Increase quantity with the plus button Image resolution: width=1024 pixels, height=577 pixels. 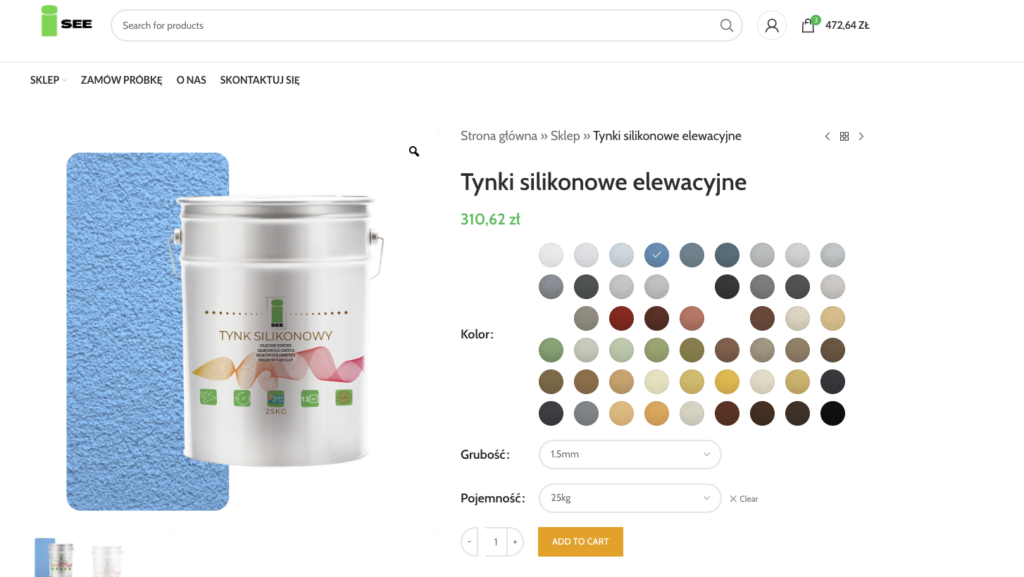[515, 542]
